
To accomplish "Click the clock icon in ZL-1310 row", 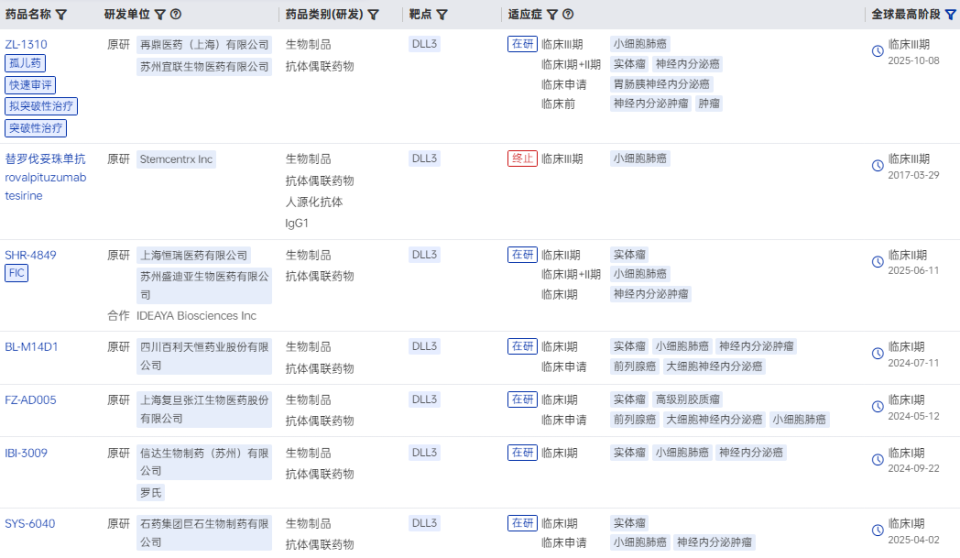I will [x=878, y=51].
